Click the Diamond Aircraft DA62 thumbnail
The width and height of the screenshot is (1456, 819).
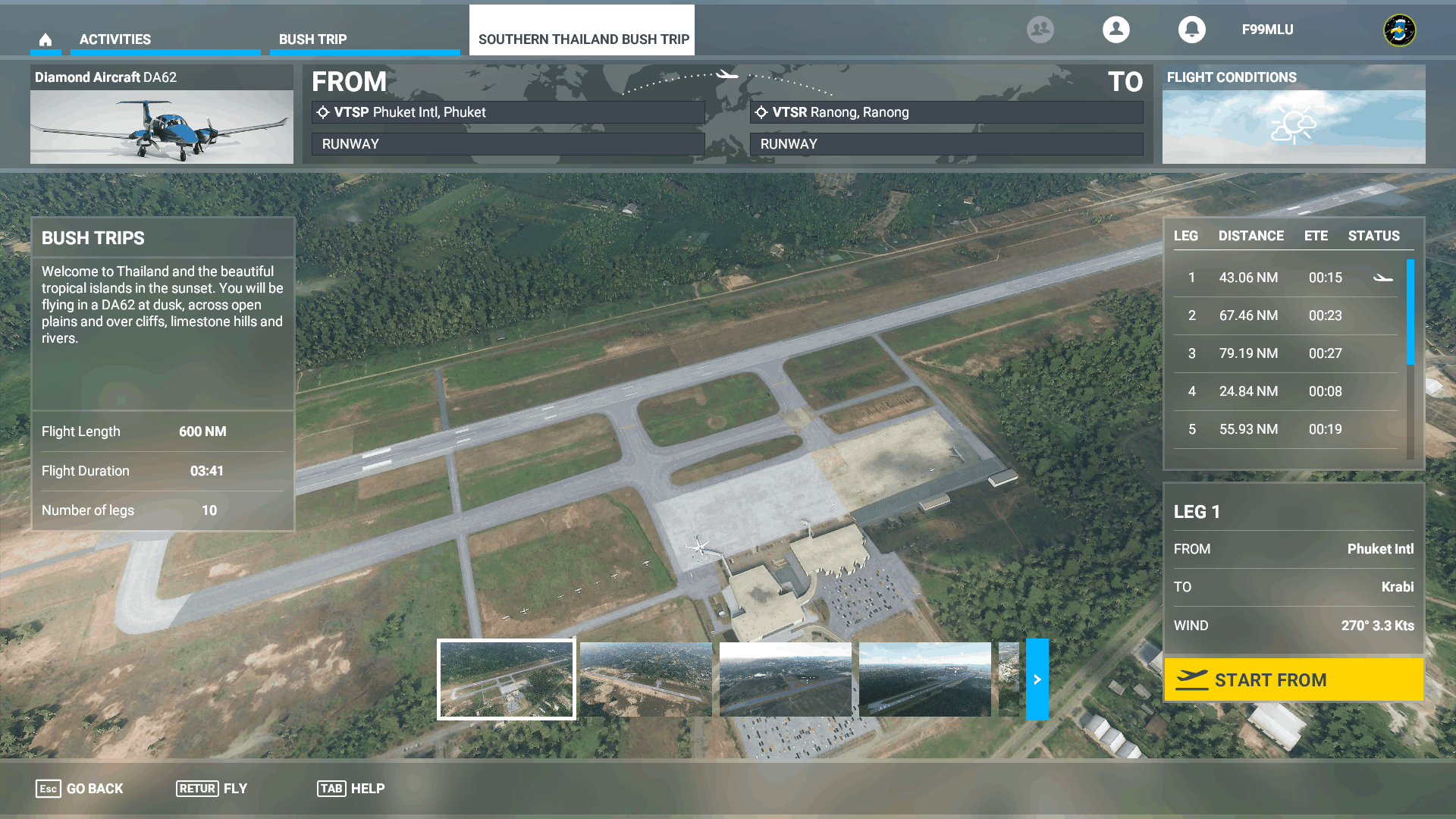(x=162, y=126)
